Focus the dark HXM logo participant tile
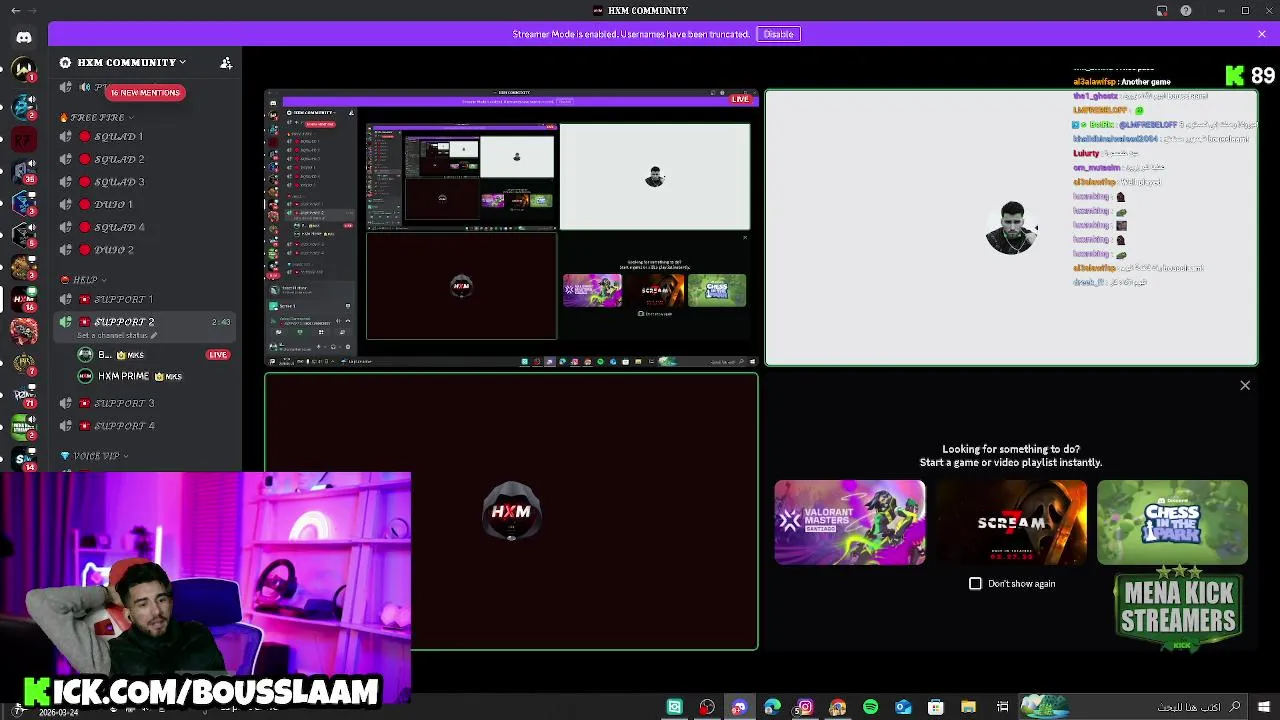 (512, 512)
